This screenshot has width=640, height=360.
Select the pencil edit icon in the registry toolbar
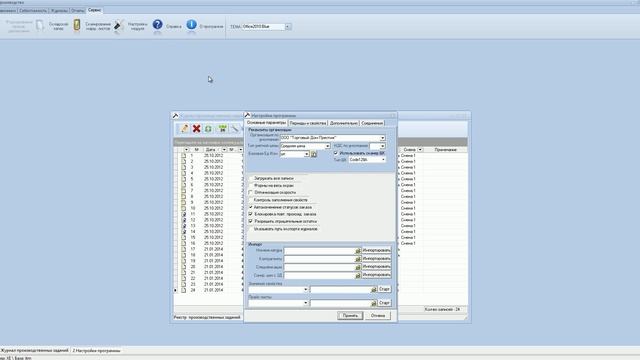pyautogui.click(x=184, y=129)
